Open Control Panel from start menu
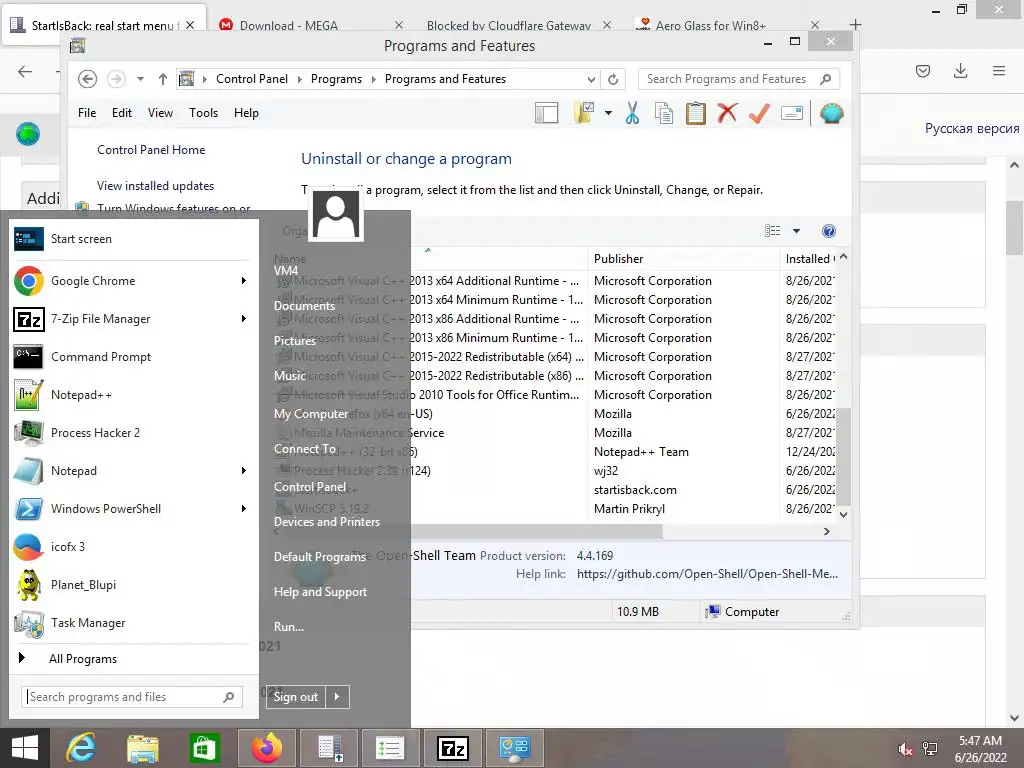The width and height of the screenshot is (1024, 768). coord(310,487)
